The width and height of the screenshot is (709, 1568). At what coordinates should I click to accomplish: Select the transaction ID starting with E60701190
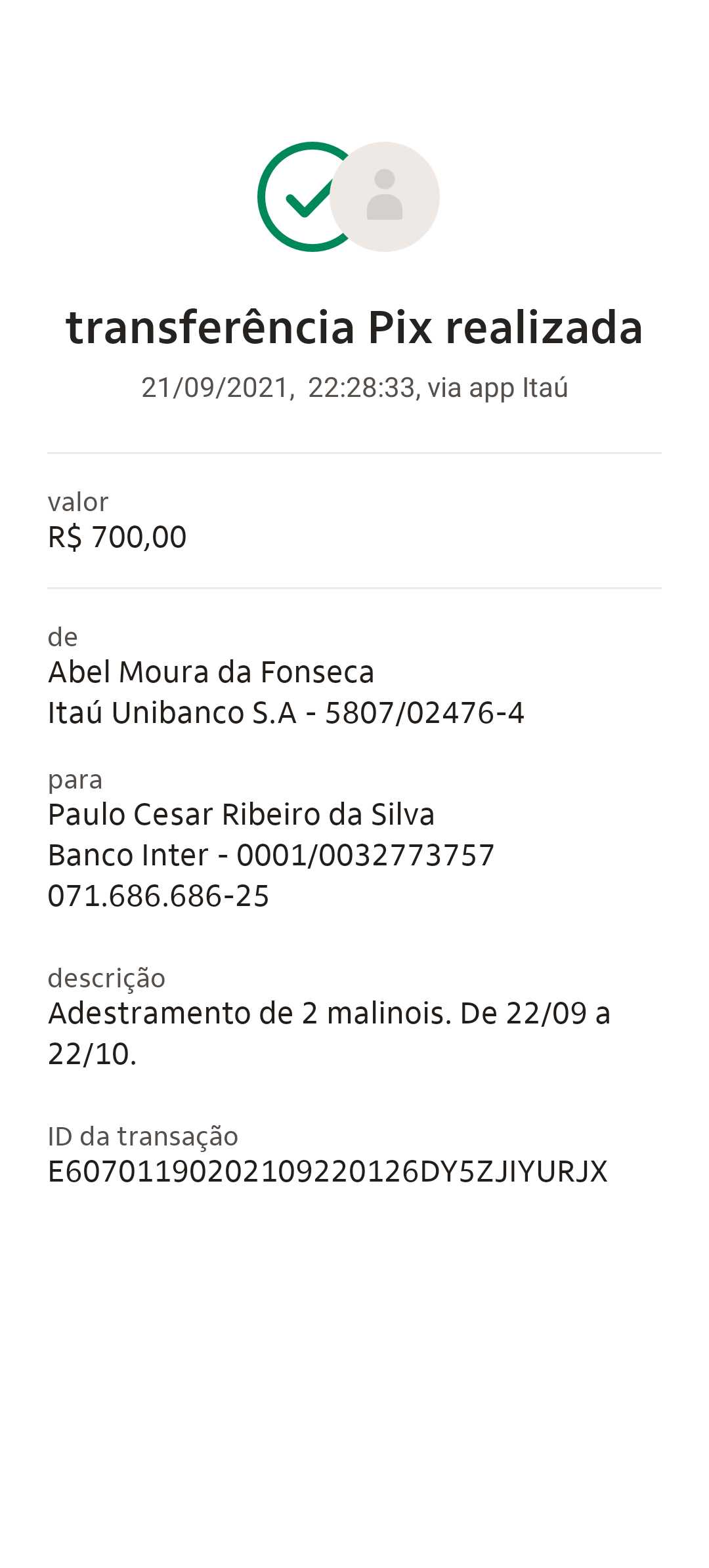tap(328, 1172)
